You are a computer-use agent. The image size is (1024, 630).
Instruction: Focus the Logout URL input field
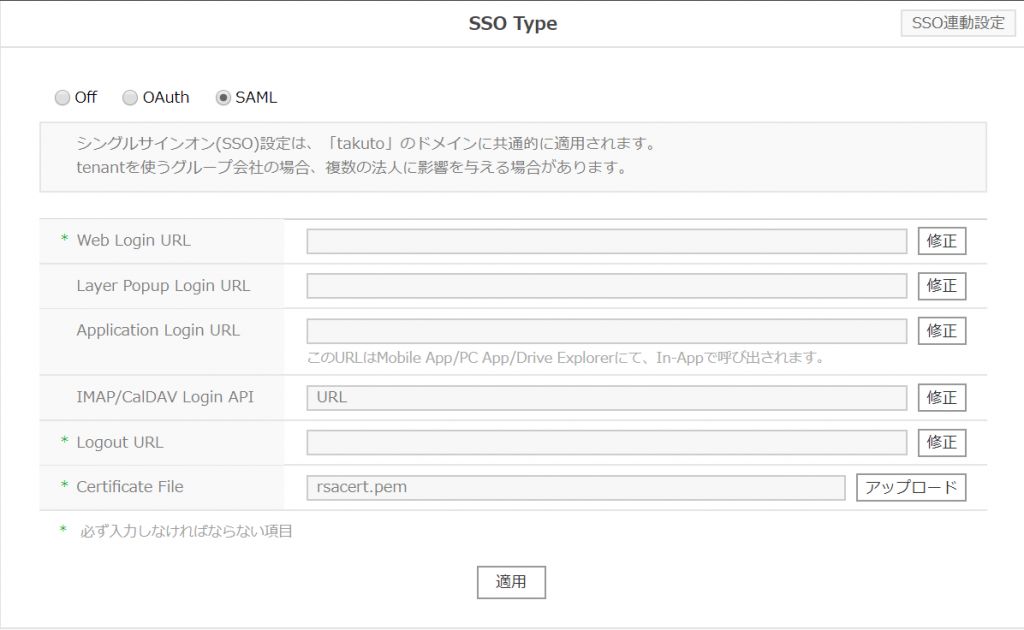click(x=606, y=442)
